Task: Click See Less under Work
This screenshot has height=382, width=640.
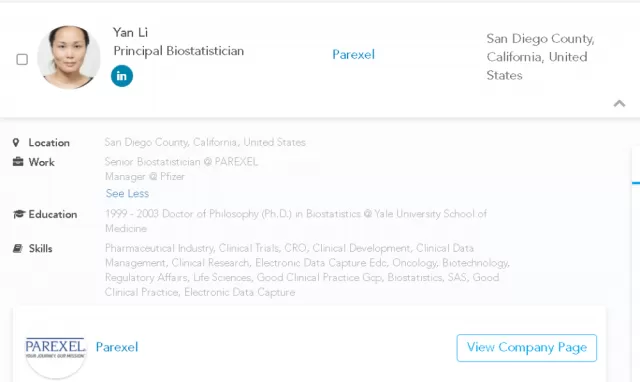Action: pyautogui.click(x=127, y=193)
